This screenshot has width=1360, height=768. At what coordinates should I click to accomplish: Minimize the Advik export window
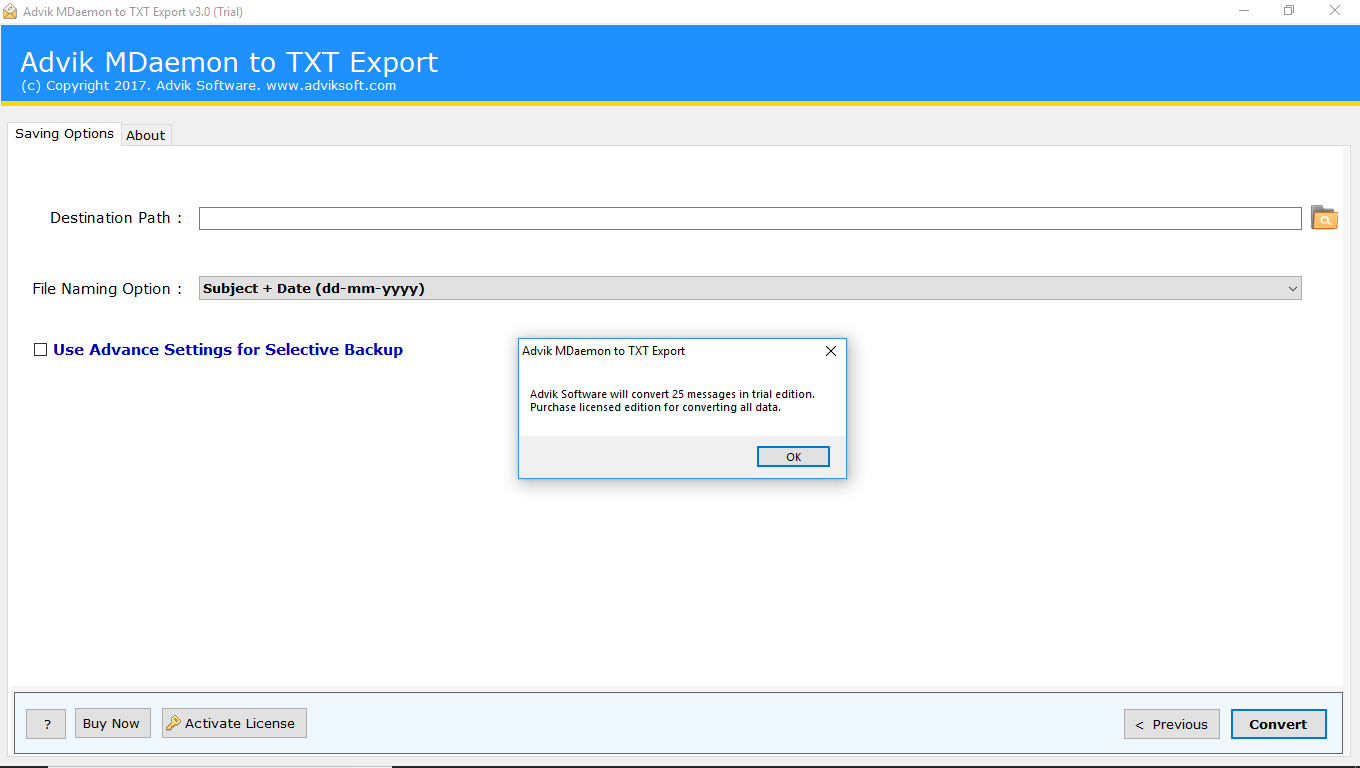pos(1243,11)
